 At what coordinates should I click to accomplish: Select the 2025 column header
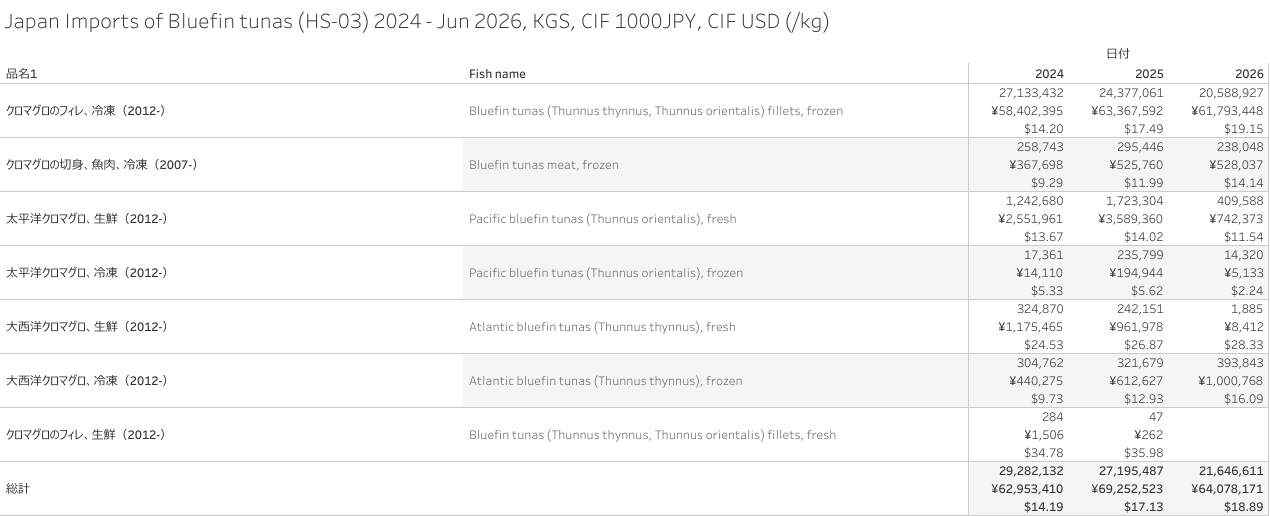[x=1149, y=73]
